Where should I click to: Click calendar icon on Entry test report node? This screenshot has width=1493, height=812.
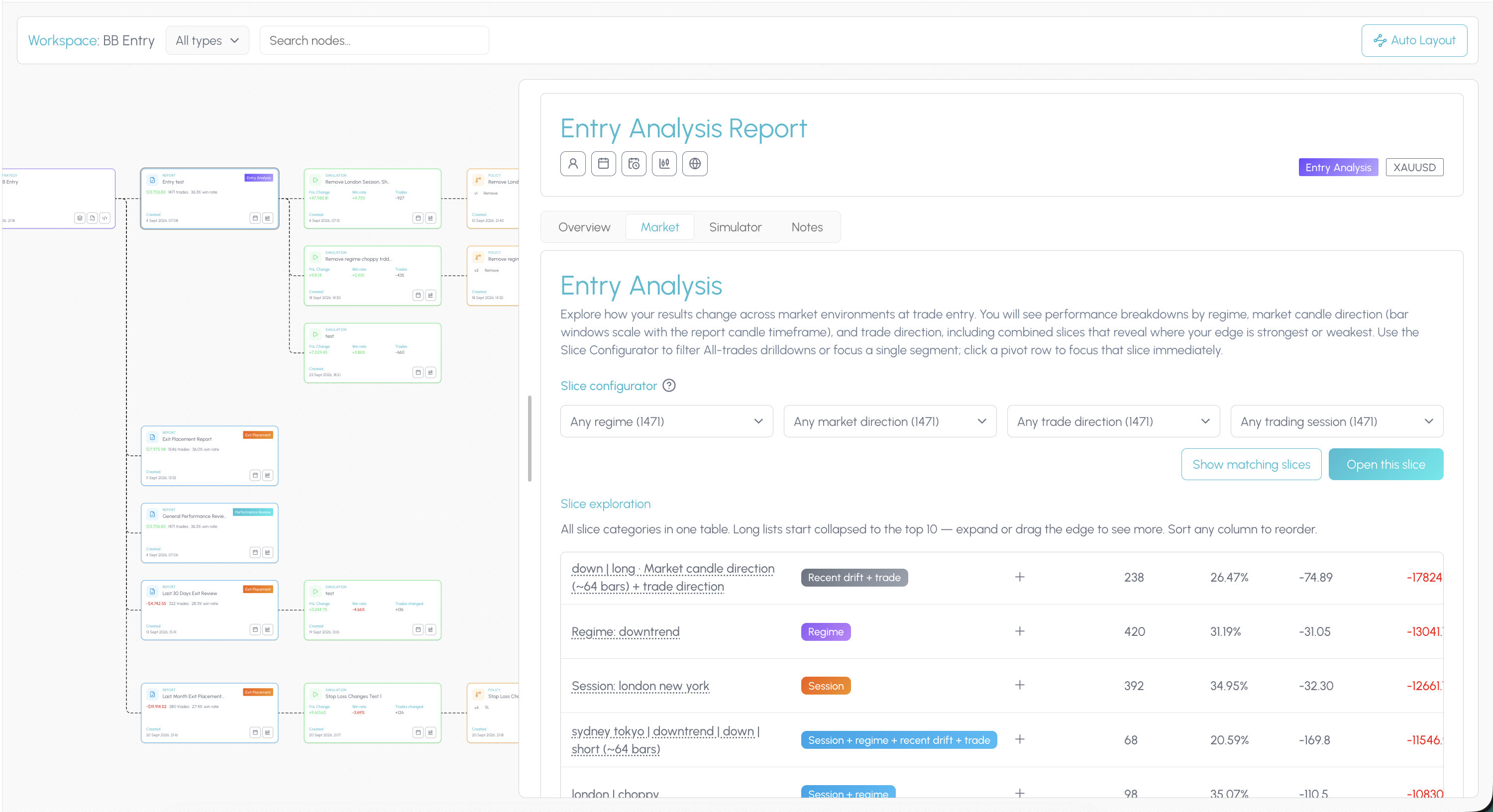click(255, 218)
